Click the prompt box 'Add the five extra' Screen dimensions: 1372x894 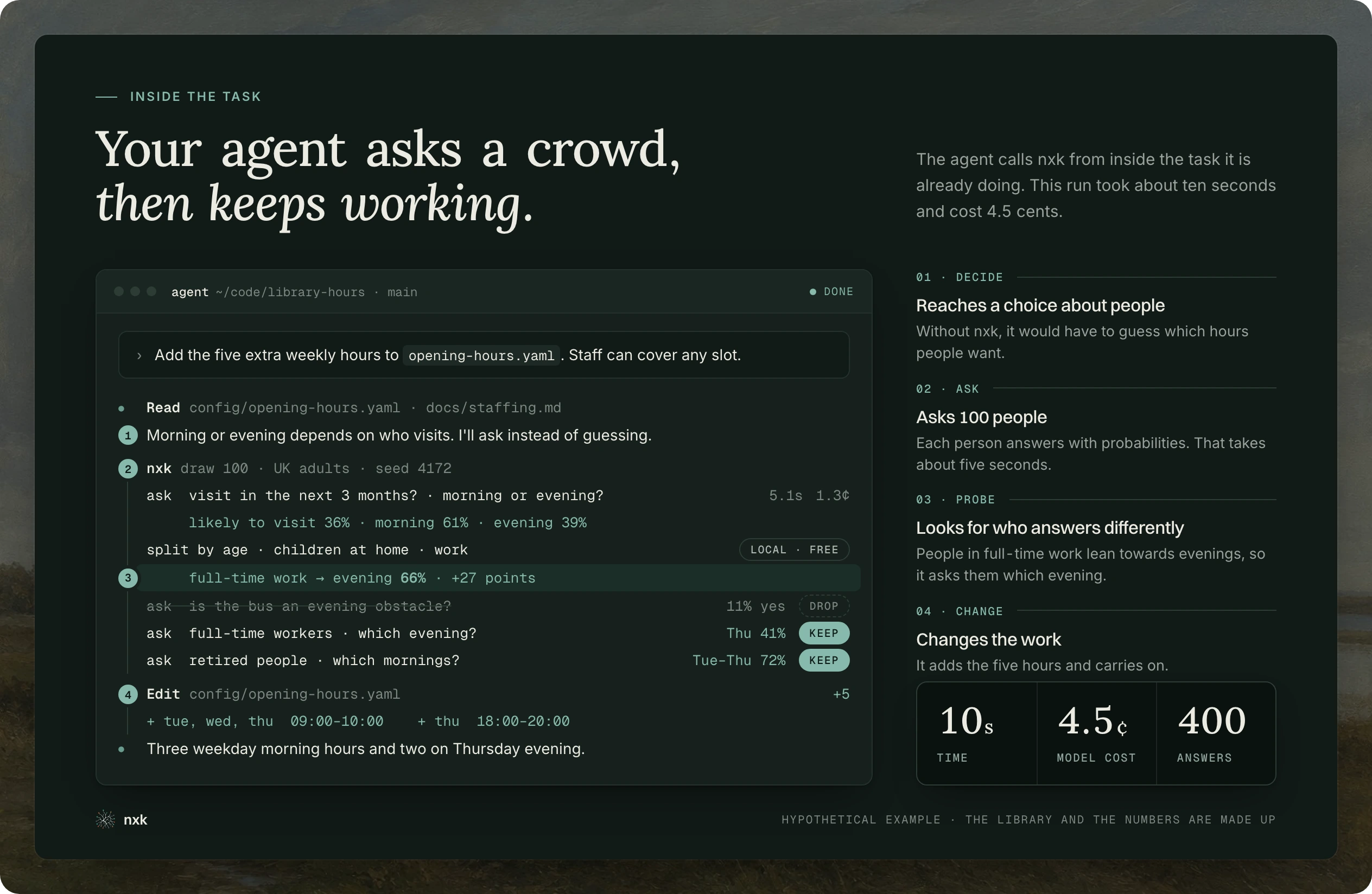(x=484, y=355)
